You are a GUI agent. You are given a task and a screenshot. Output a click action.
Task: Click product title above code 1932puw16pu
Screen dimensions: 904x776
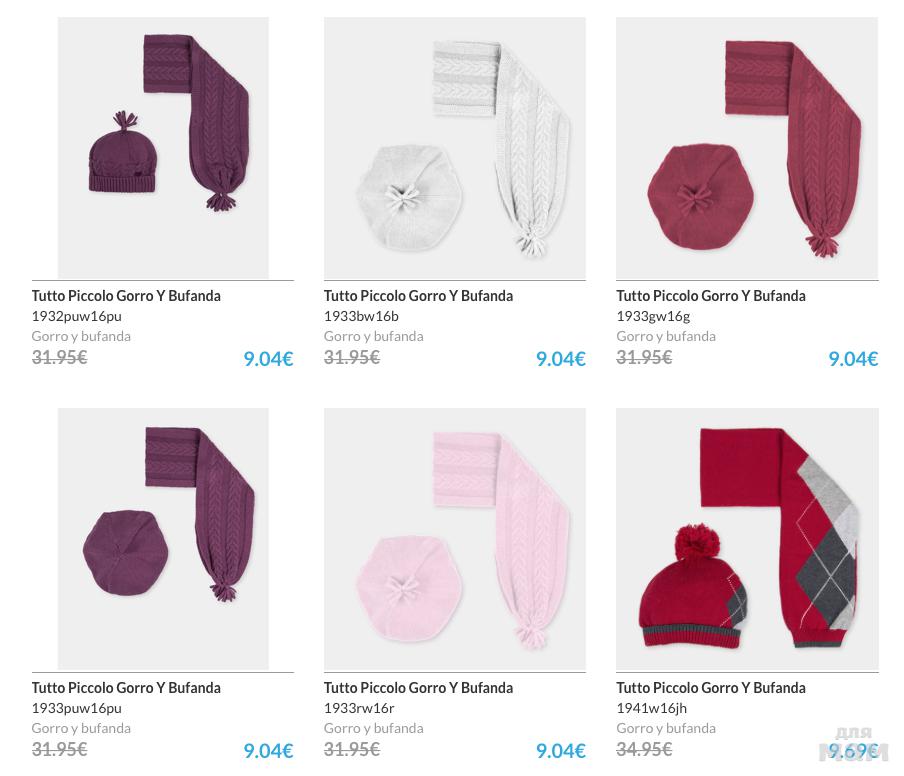[126, 296]
